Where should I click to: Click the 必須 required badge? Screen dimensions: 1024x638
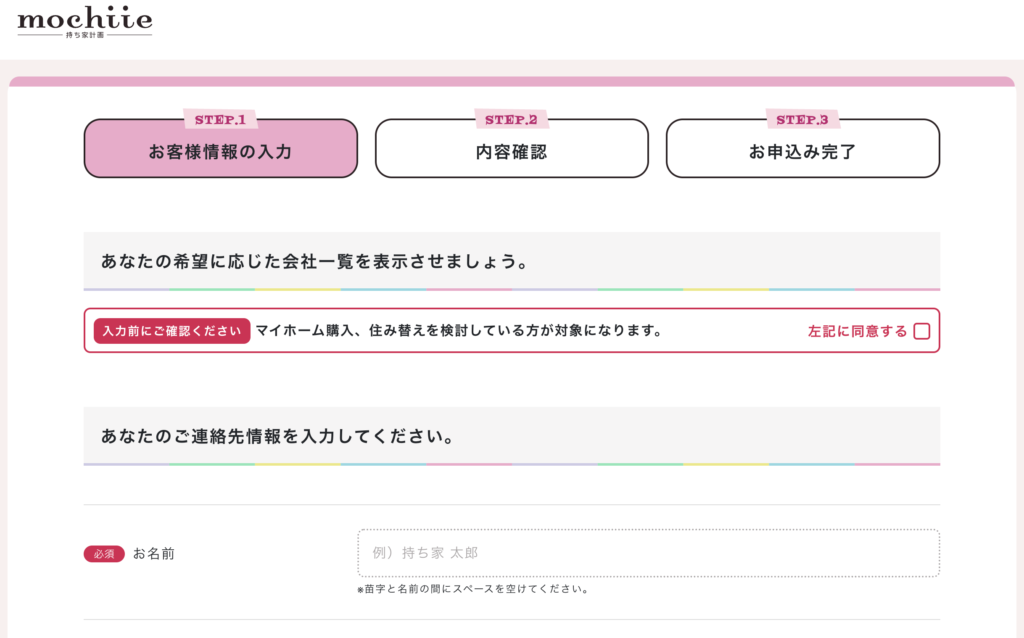(104, 554)
